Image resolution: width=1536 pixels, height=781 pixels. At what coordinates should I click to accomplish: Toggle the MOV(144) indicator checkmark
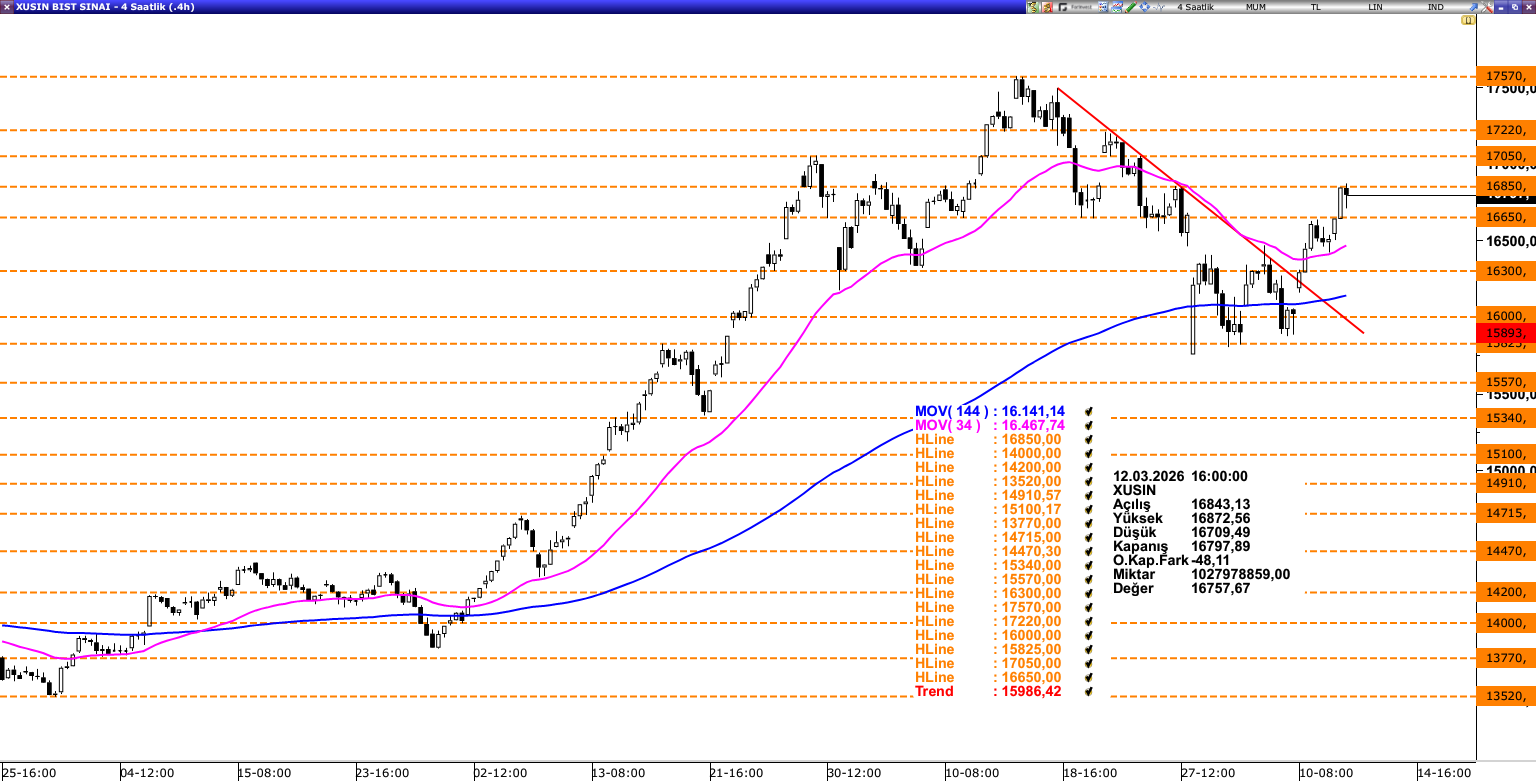(1088, 411)
